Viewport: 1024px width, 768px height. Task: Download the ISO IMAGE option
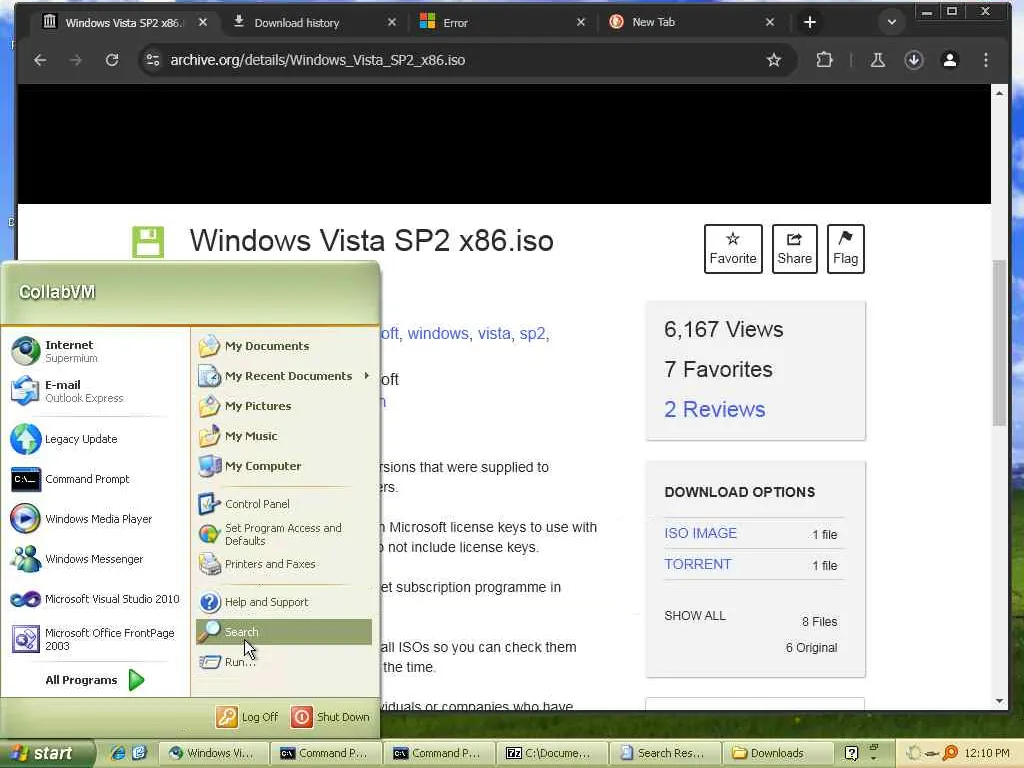pos(700,533)
